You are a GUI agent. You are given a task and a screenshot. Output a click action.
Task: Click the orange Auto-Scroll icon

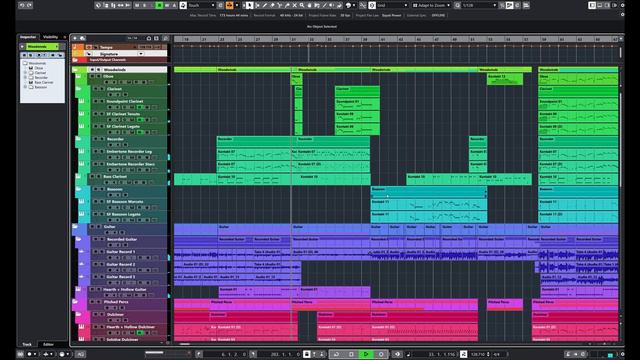coord(229,5)
